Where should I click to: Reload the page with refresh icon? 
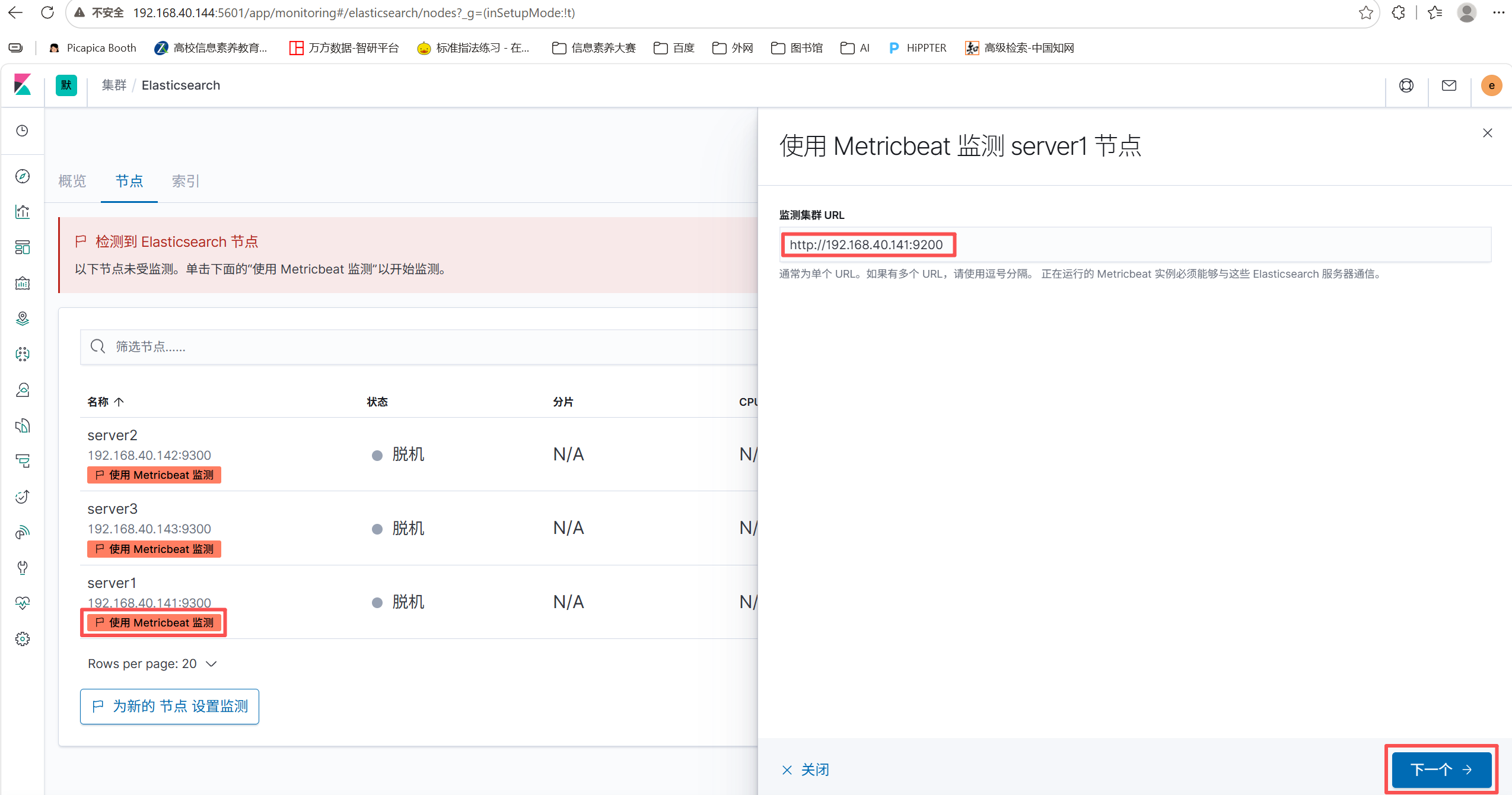[x=47, y=12]
